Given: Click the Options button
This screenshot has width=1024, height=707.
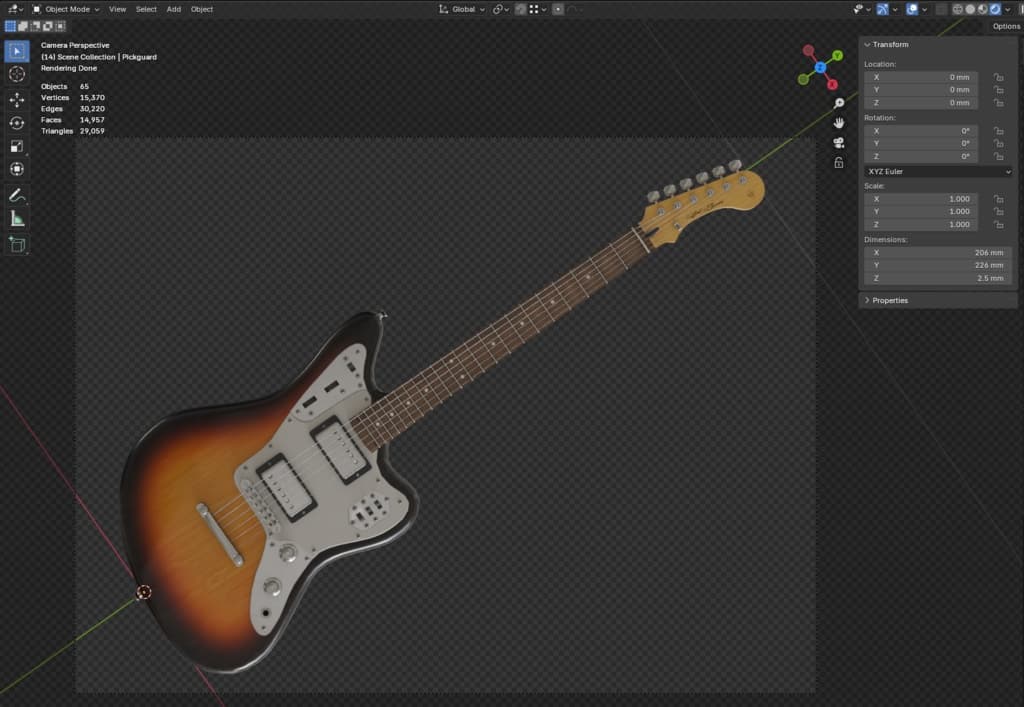Looking at the screenshot, I should coord(1006,26).
